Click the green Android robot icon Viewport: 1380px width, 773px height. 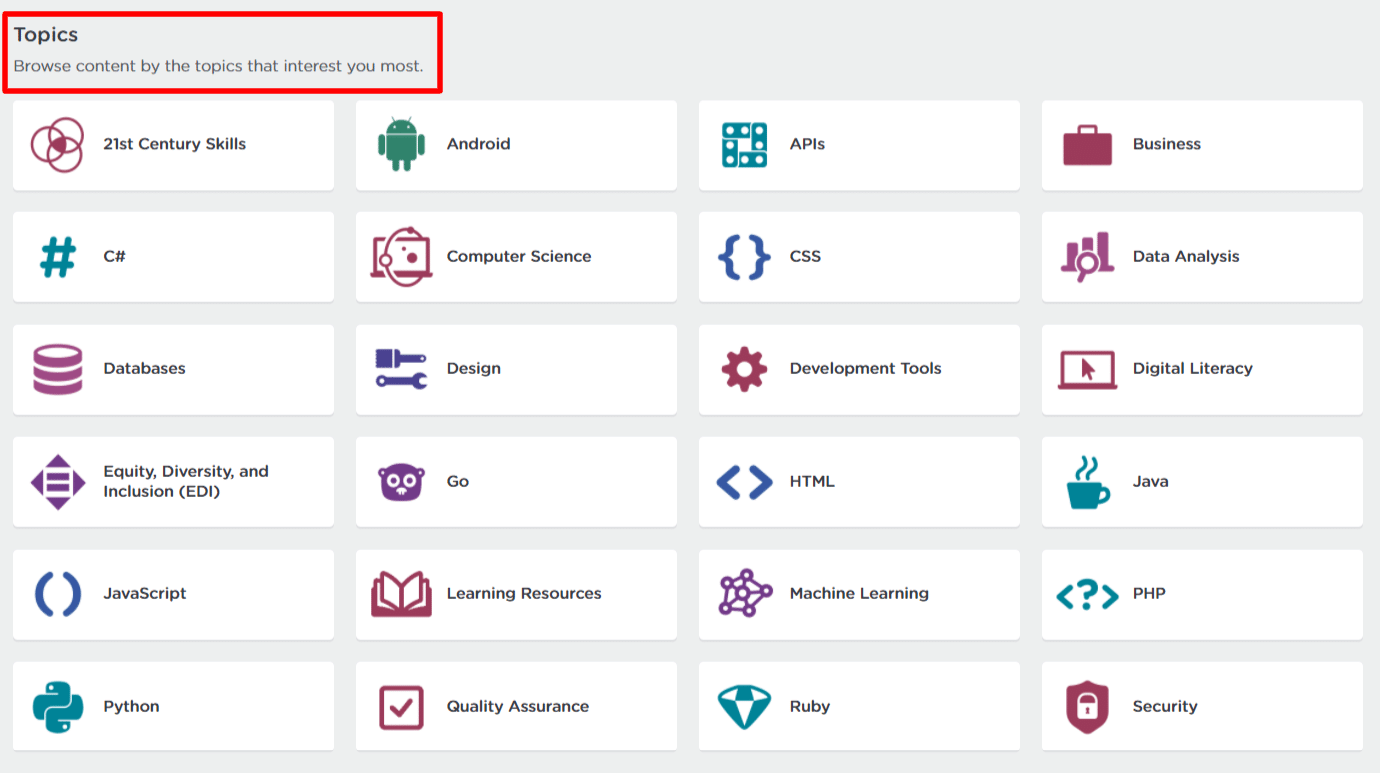(x=401, y=144)
